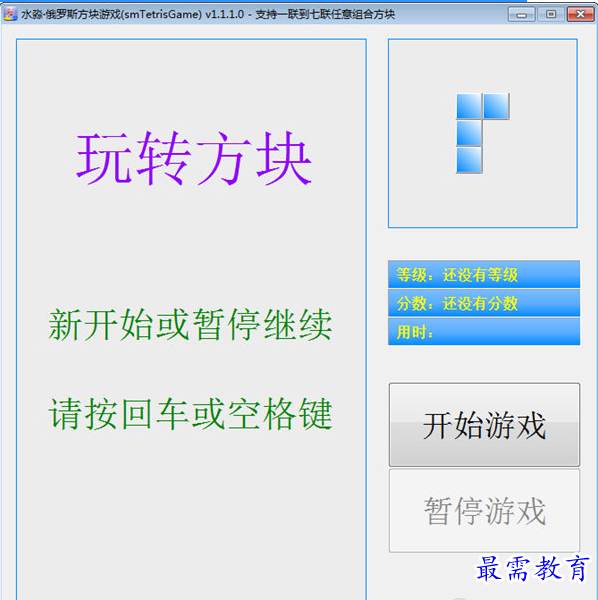Click the green 新开始或暂停继续 text
Viewport: 598px width, 600px height.
(190, 325)
